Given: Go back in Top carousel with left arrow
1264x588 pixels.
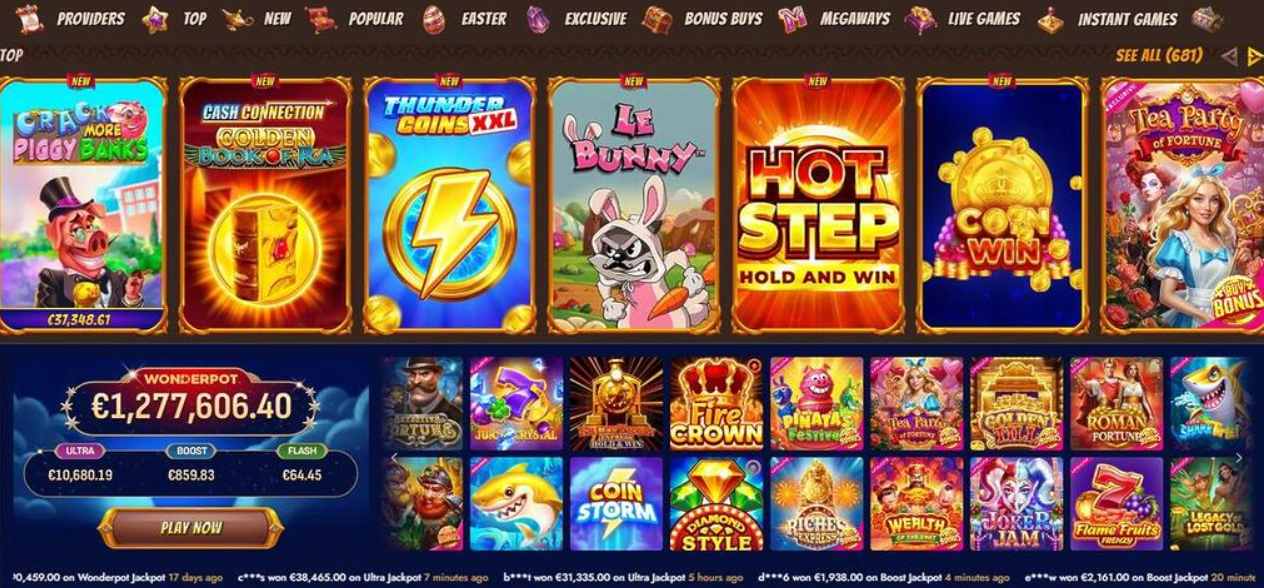Looking at the screenshot, I should 1229,57.
